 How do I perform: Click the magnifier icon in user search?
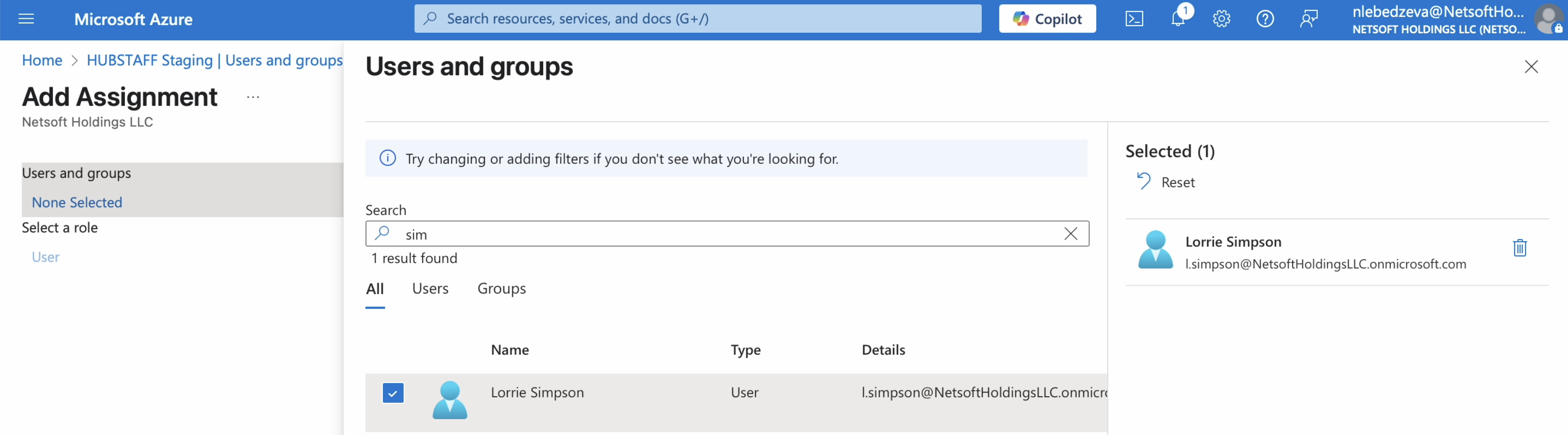[381, 233]
